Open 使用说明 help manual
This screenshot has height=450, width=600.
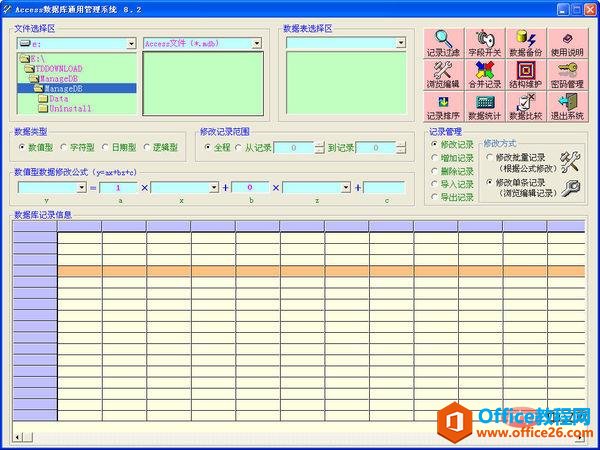pyautogui.click(x=567, y=44)
